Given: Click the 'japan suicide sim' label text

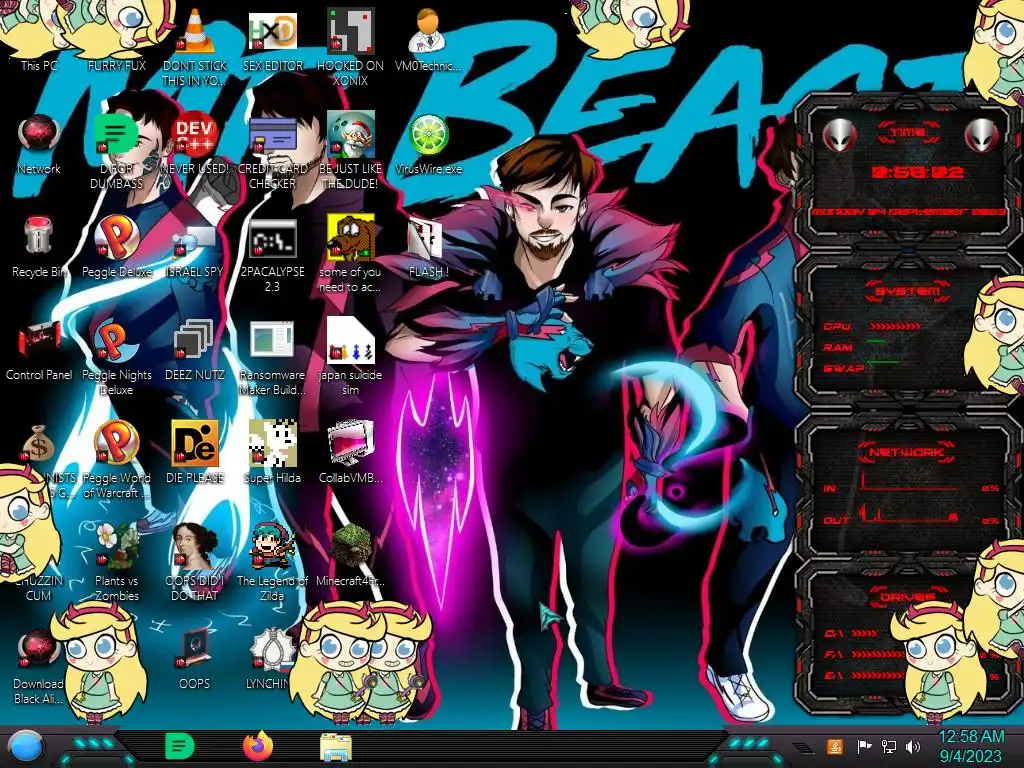Looking at the screenshot, I should (x=350, y=382).
